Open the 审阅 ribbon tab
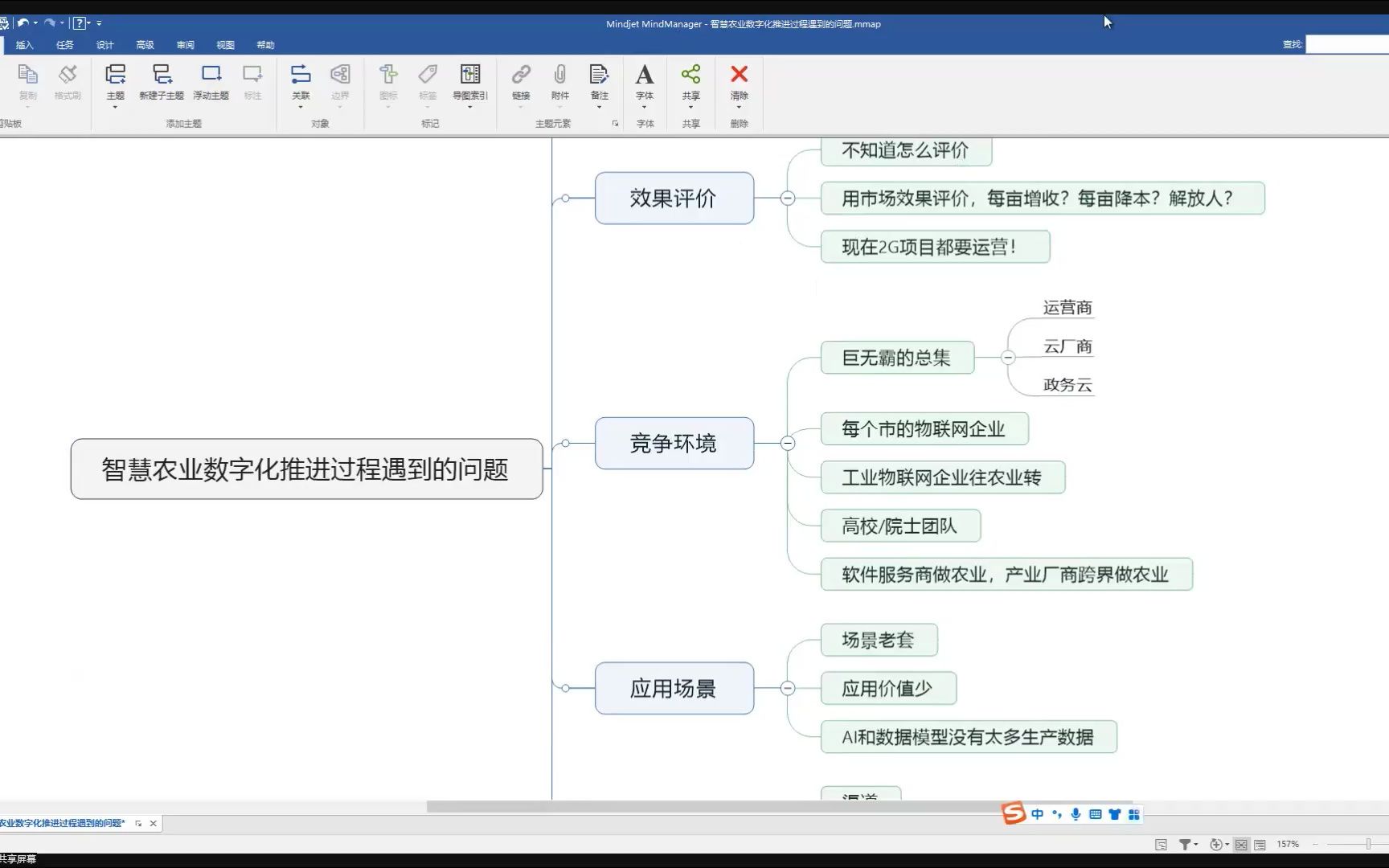 (x=186, y=45)
